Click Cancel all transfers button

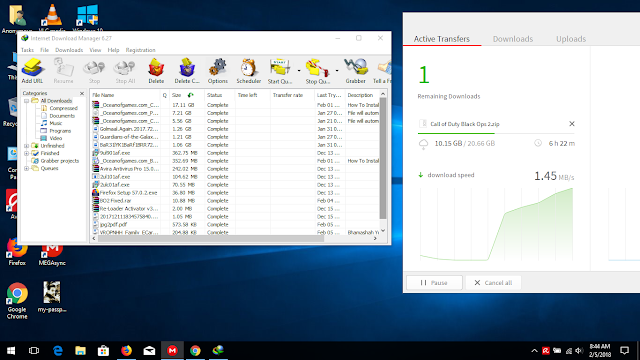point(493,282)
